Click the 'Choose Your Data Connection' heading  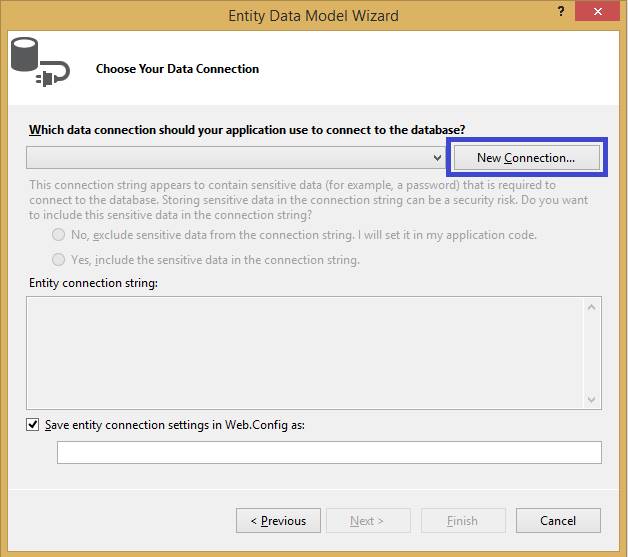(177, 69)
